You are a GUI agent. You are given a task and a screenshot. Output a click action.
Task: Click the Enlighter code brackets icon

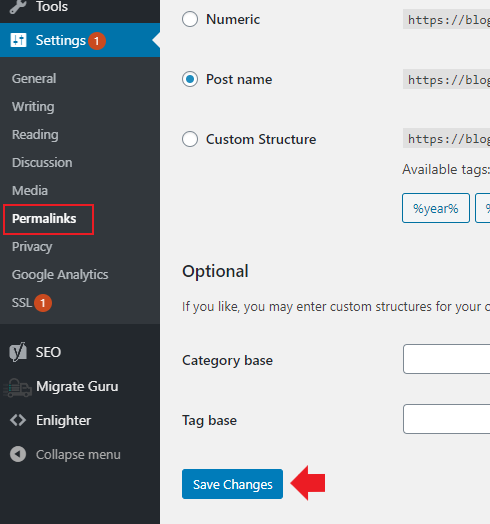tap(18, 420)
